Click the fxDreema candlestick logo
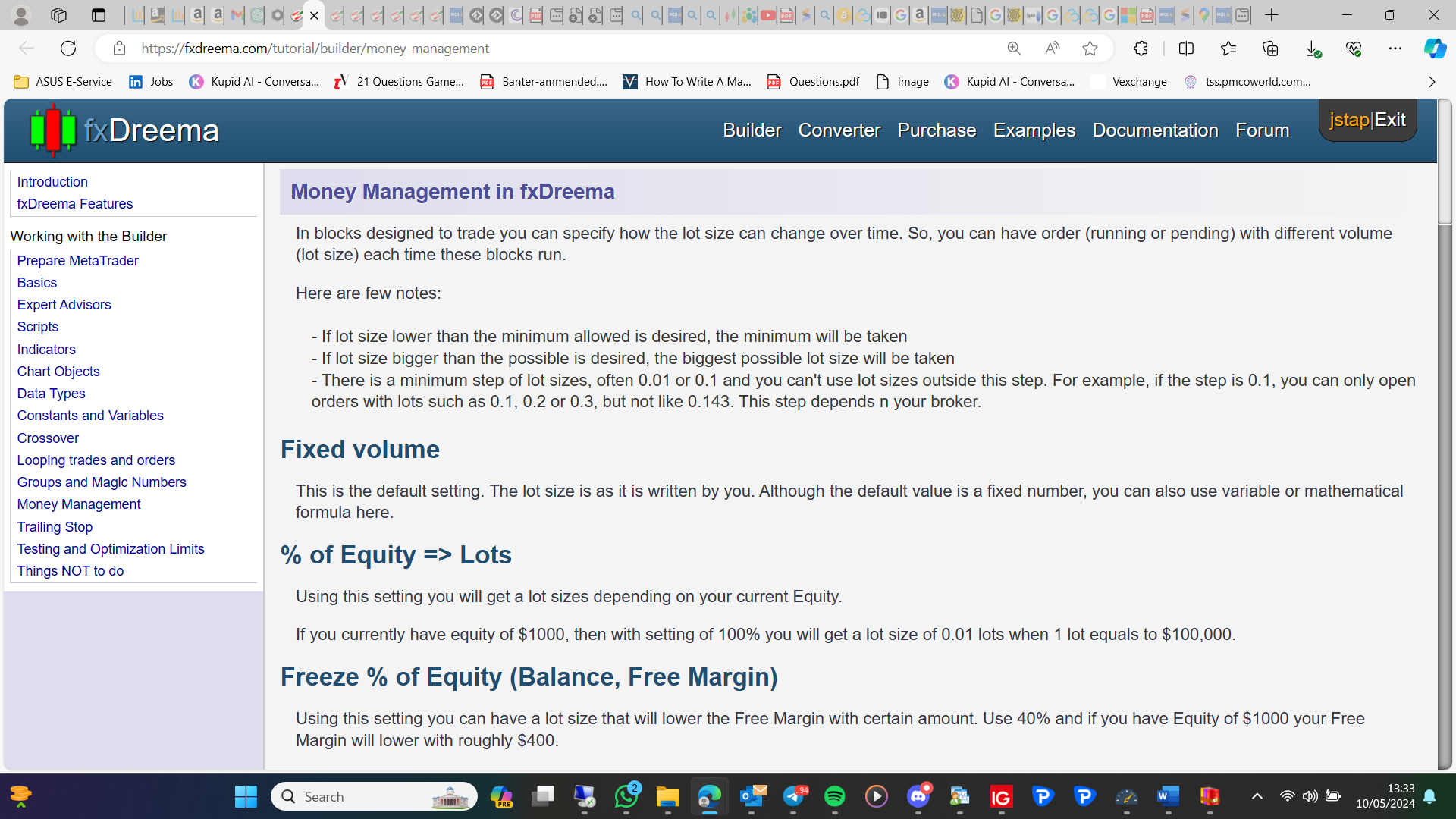The width and height of the screenshot is (1456, 819). pyautogui.click(x=53, y=130)
